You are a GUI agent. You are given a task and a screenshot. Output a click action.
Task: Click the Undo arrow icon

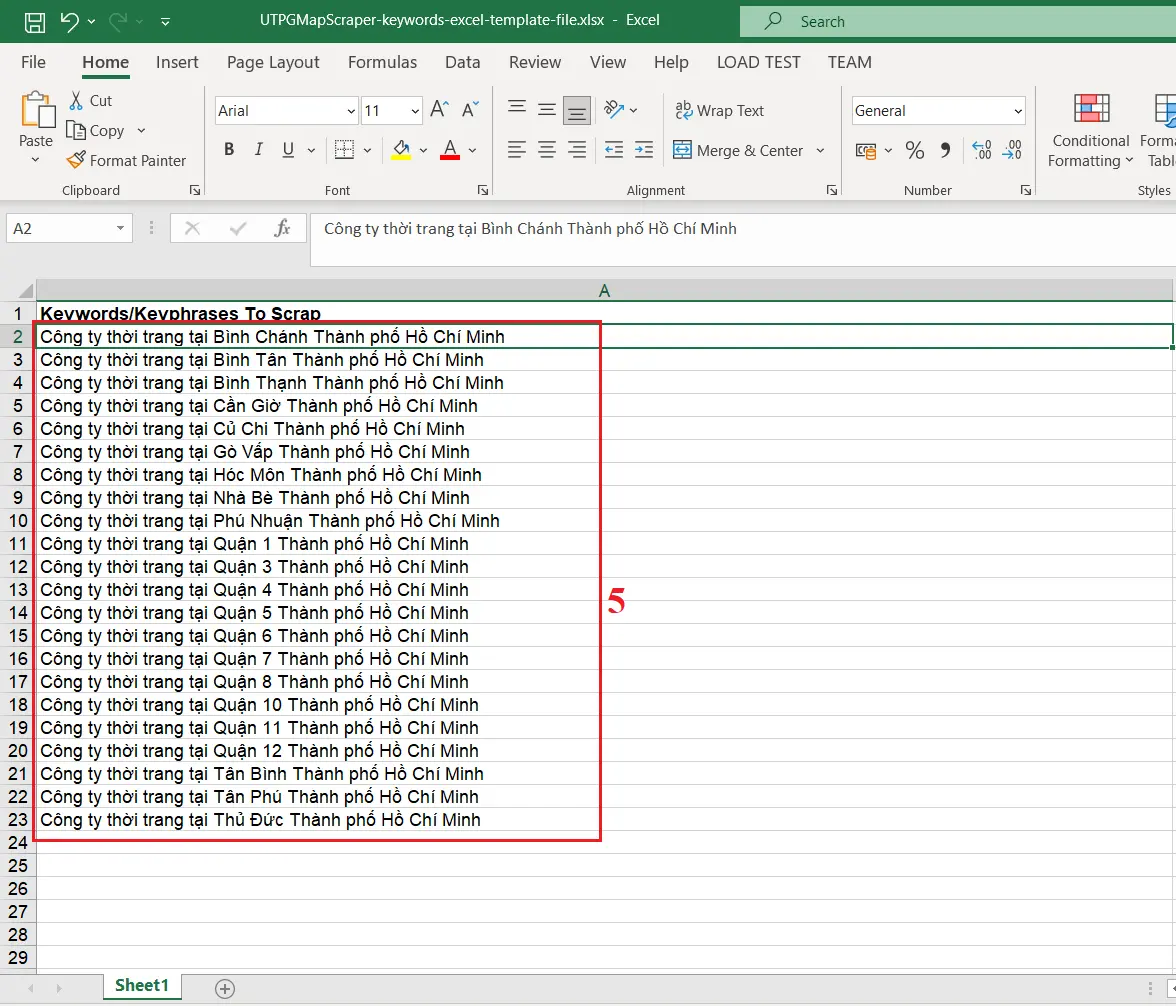(68, 21)
